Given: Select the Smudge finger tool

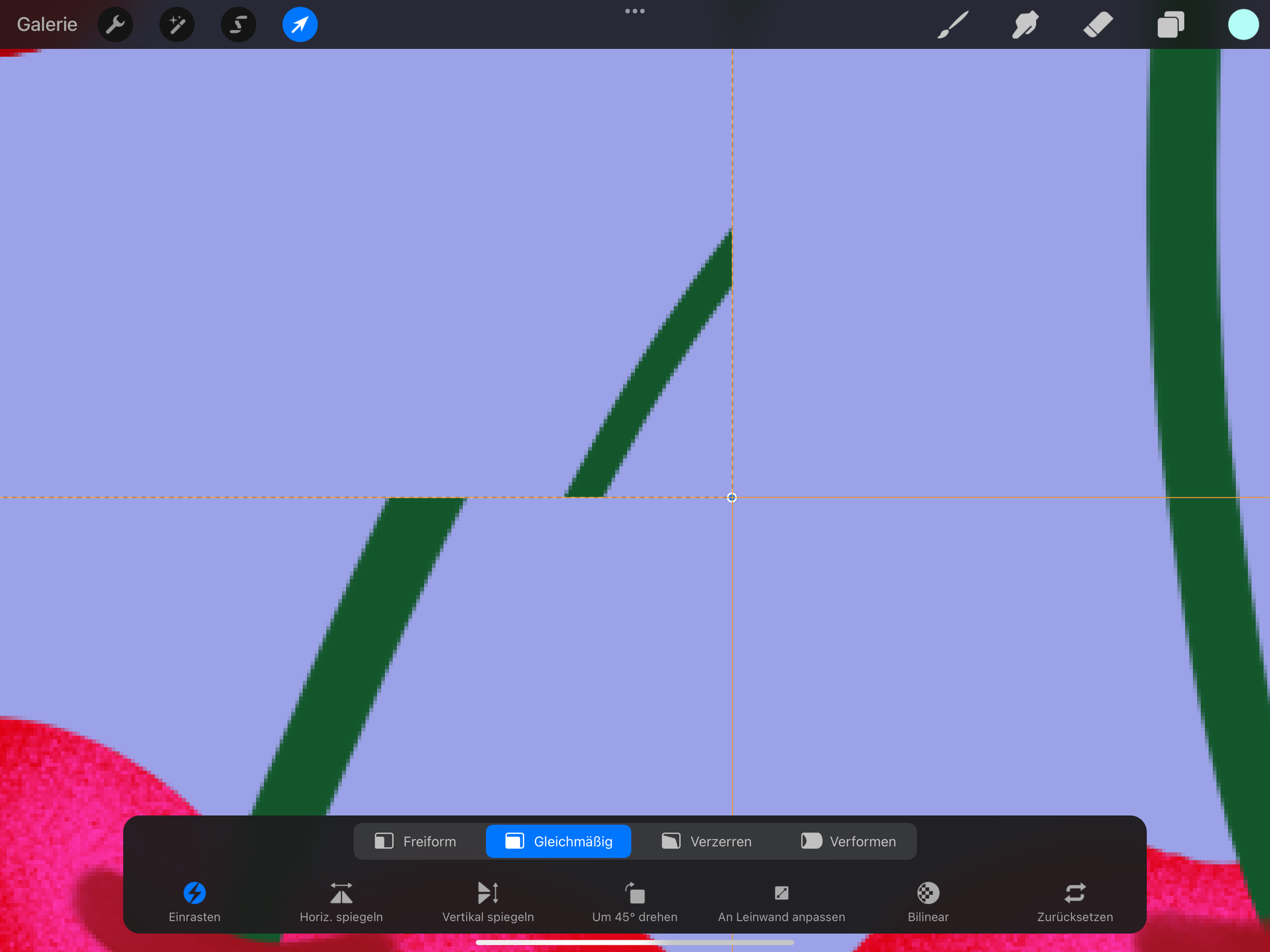Looking at the screenshot, I should click(x=1026, y=25).
